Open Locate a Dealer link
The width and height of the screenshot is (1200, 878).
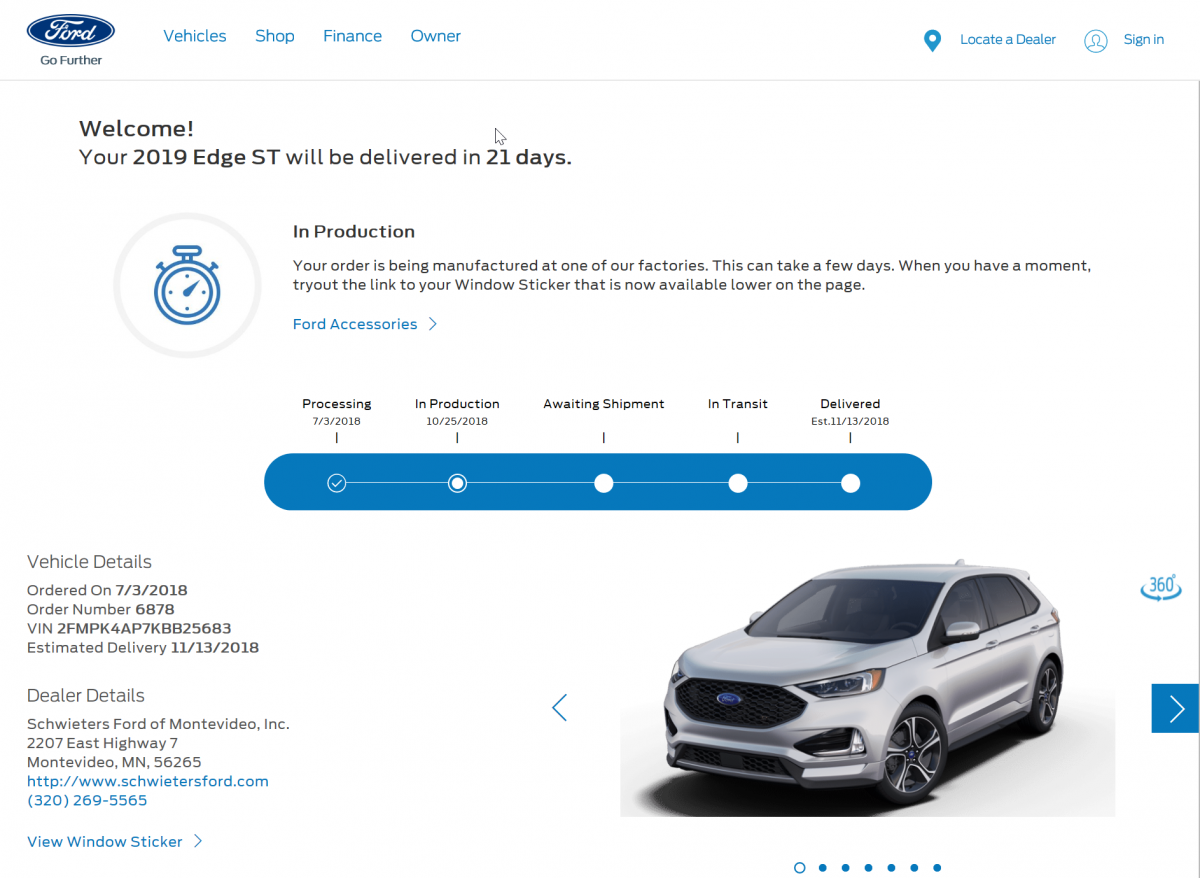coord(1008,40)
